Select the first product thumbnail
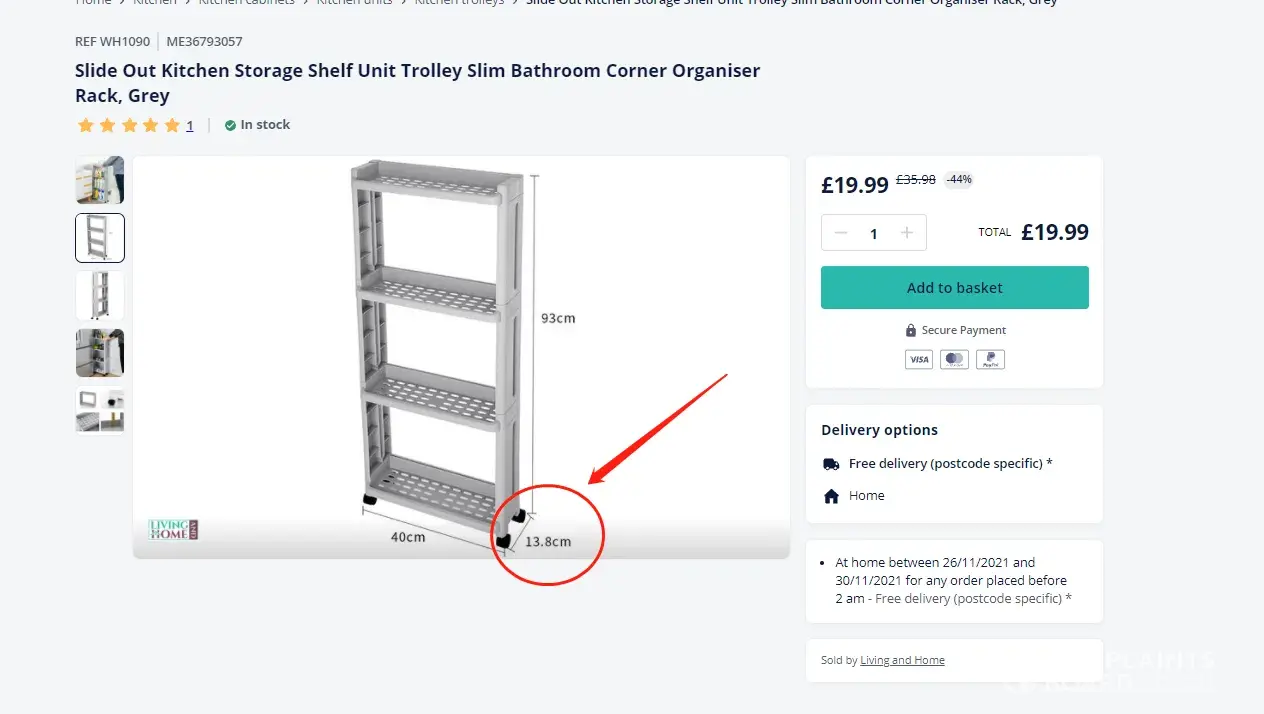This screenshot has height=714, width=1264. click(100, 181)
